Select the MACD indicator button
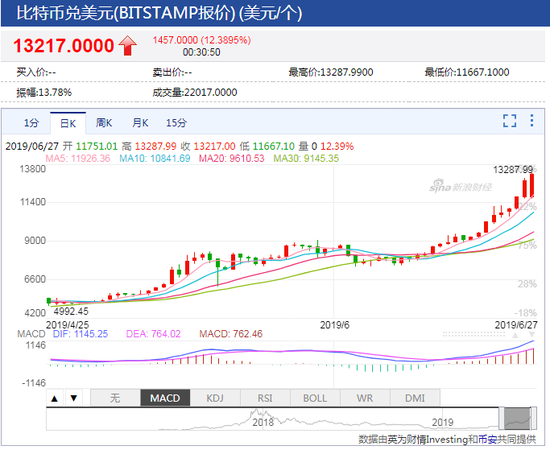 click(165, 398)
